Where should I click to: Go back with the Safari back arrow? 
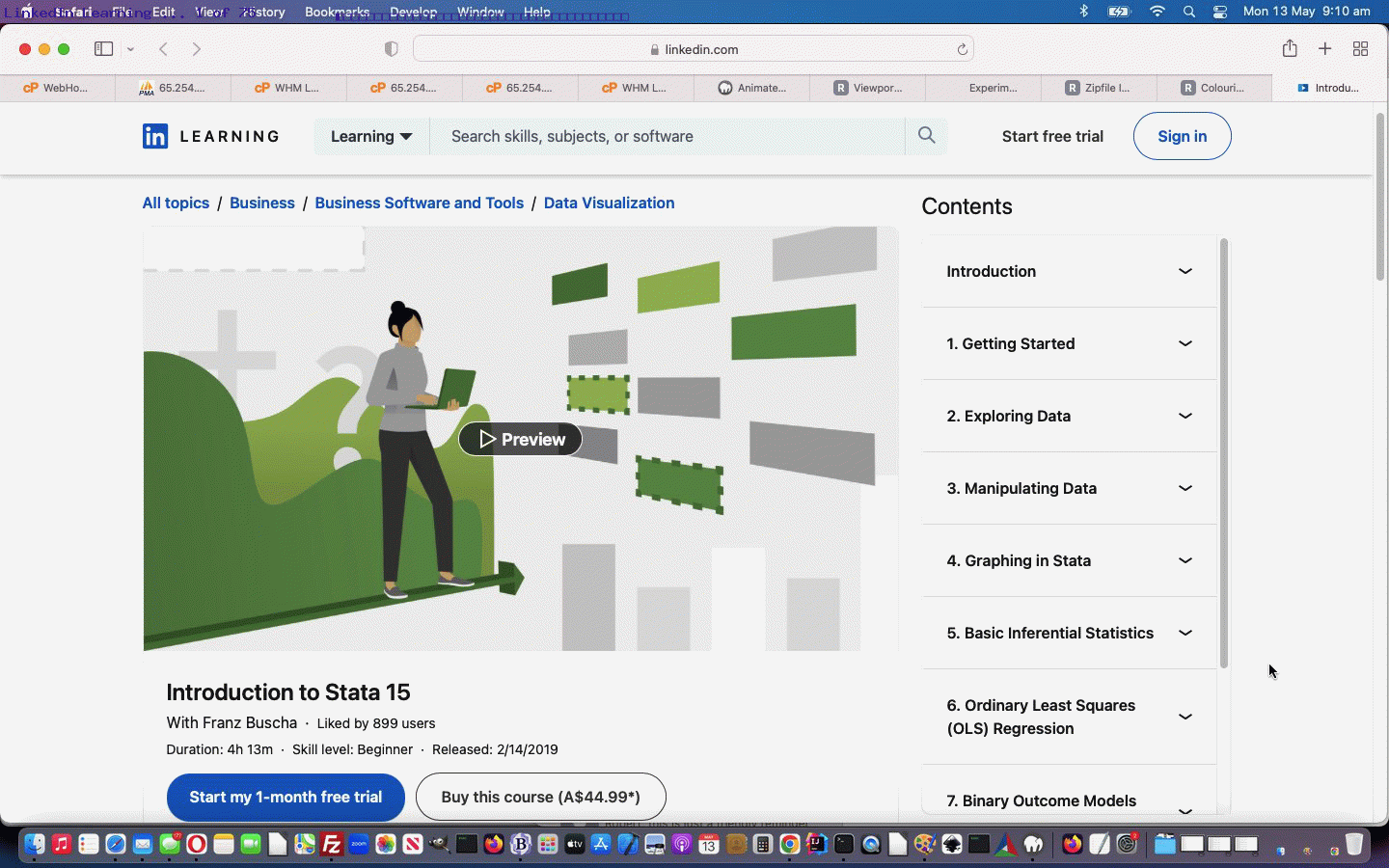tap(163, 49)
